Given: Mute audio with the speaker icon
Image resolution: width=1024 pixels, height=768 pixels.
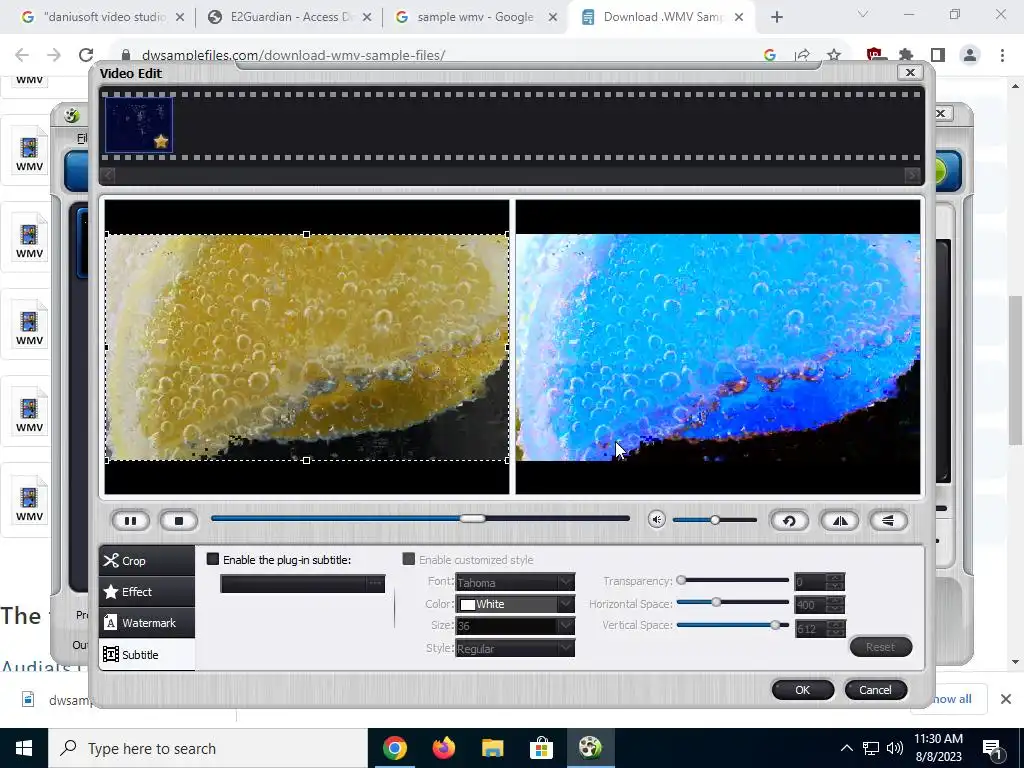Looking at the screenshot, I should point(656,520).
